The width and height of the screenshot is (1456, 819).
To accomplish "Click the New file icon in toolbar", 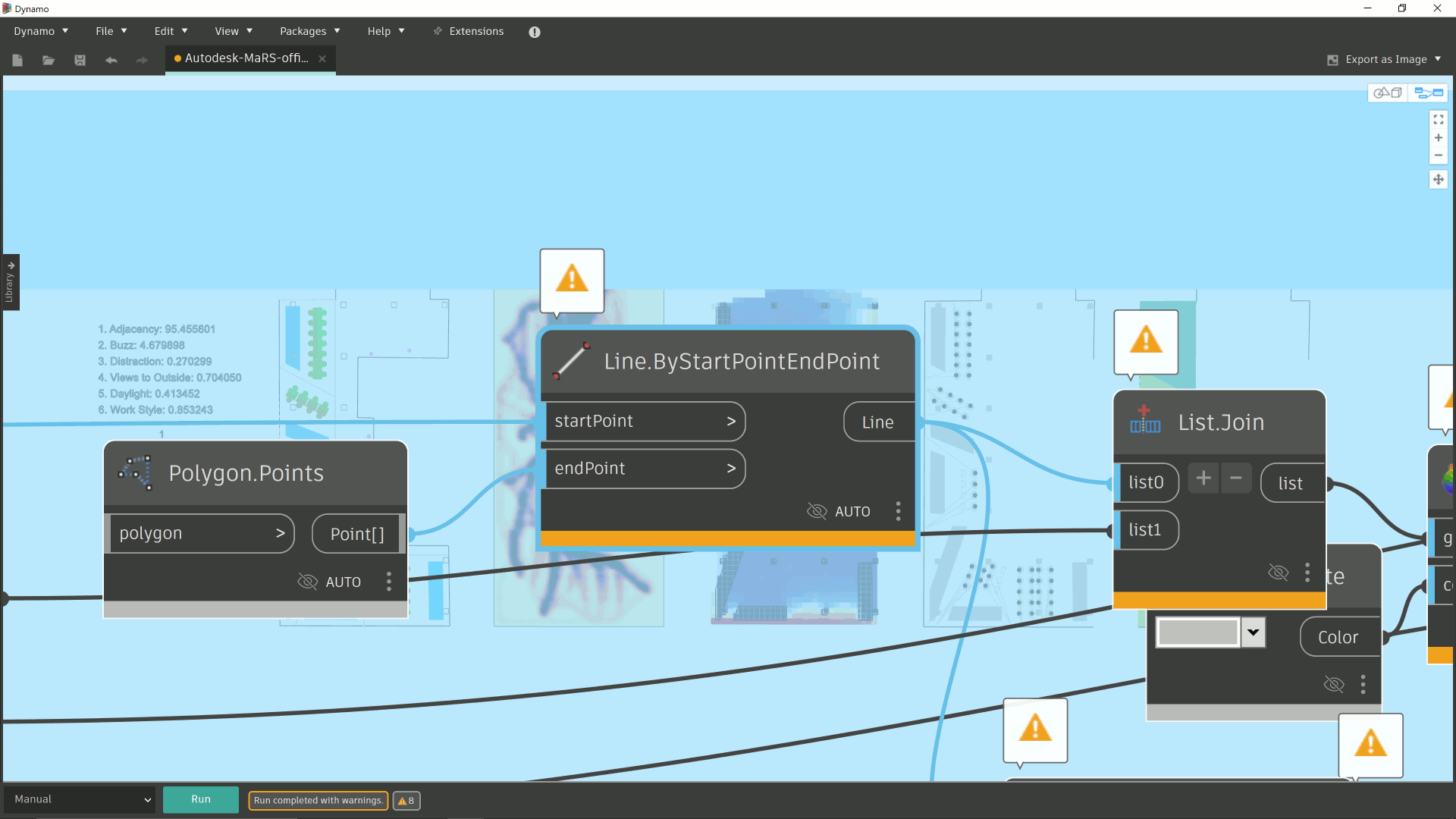I will coord(17,60).
